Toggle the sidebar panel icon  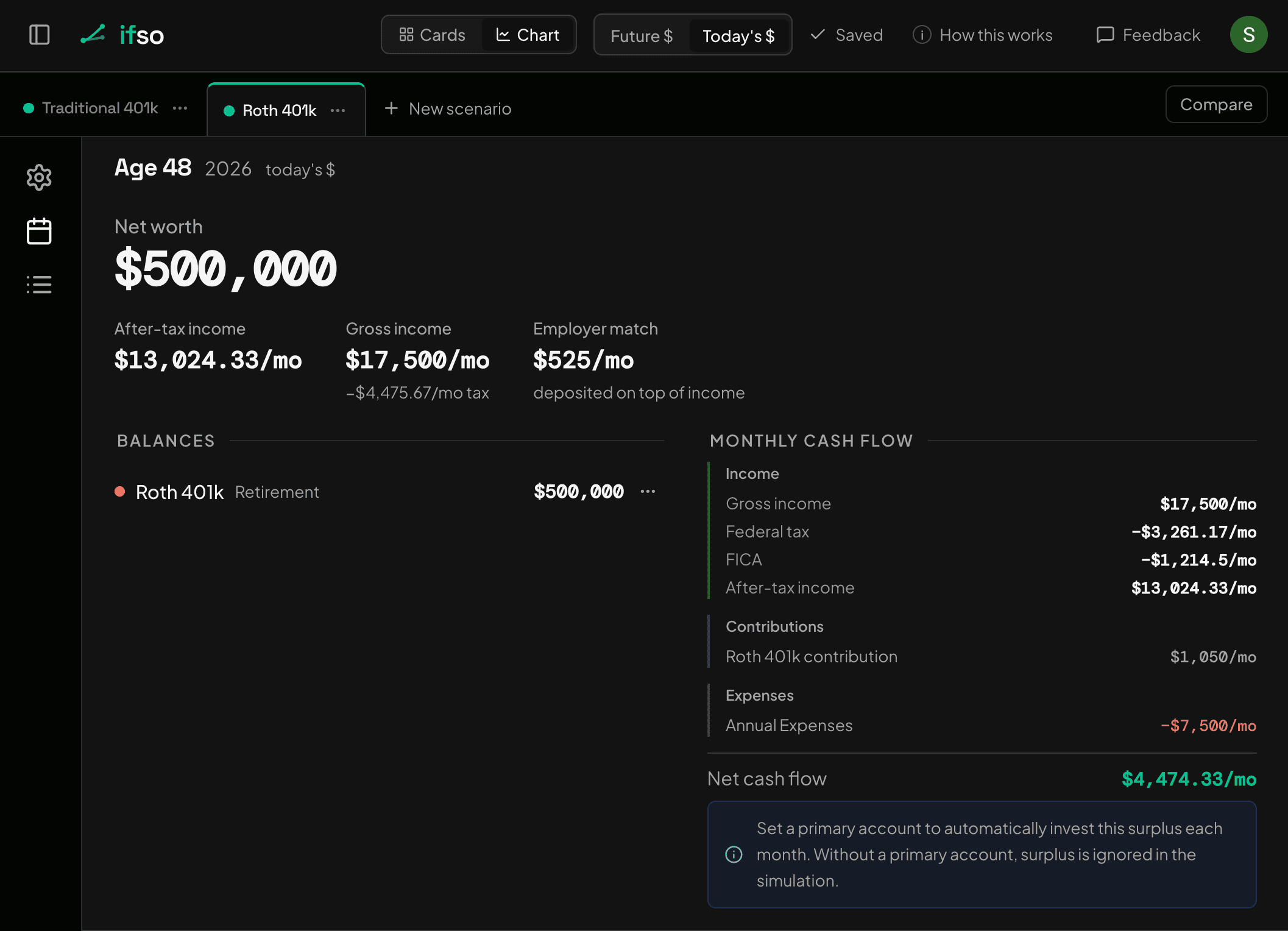click(40, 35)
